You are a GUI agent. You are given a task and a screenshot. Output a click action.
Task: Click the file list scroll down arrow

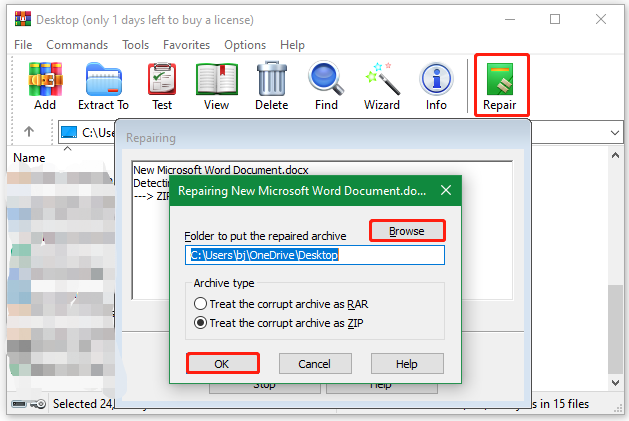615,383
